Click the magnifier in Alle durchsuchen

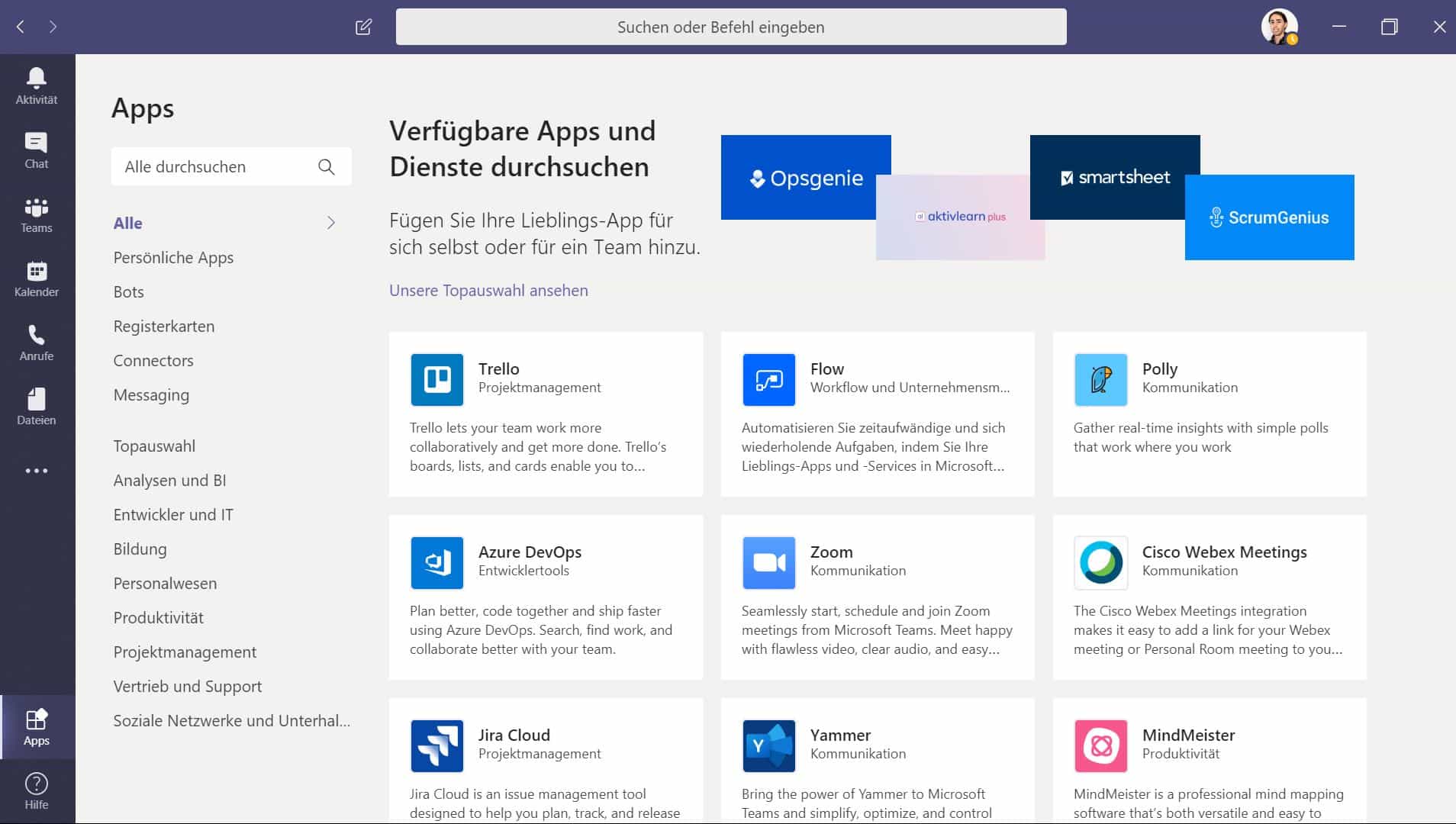click(327, 166)
